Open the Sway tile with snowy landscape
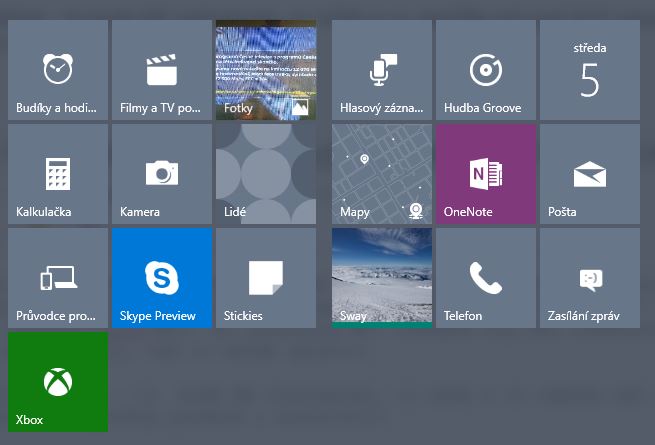Image resolution: width=655 pixels, height=445 pixels. pyautogui.click(x=382, y=278)
